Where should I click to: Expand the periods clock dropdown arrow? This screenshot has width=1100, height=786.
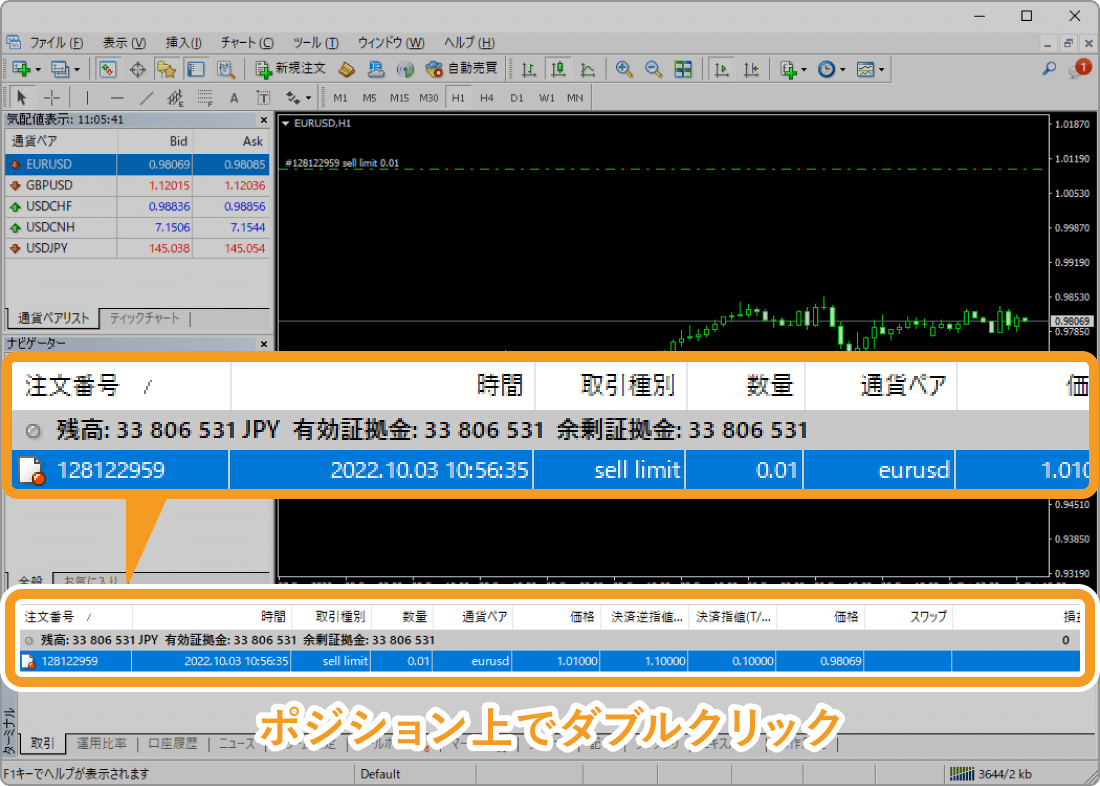click(843, 69)
